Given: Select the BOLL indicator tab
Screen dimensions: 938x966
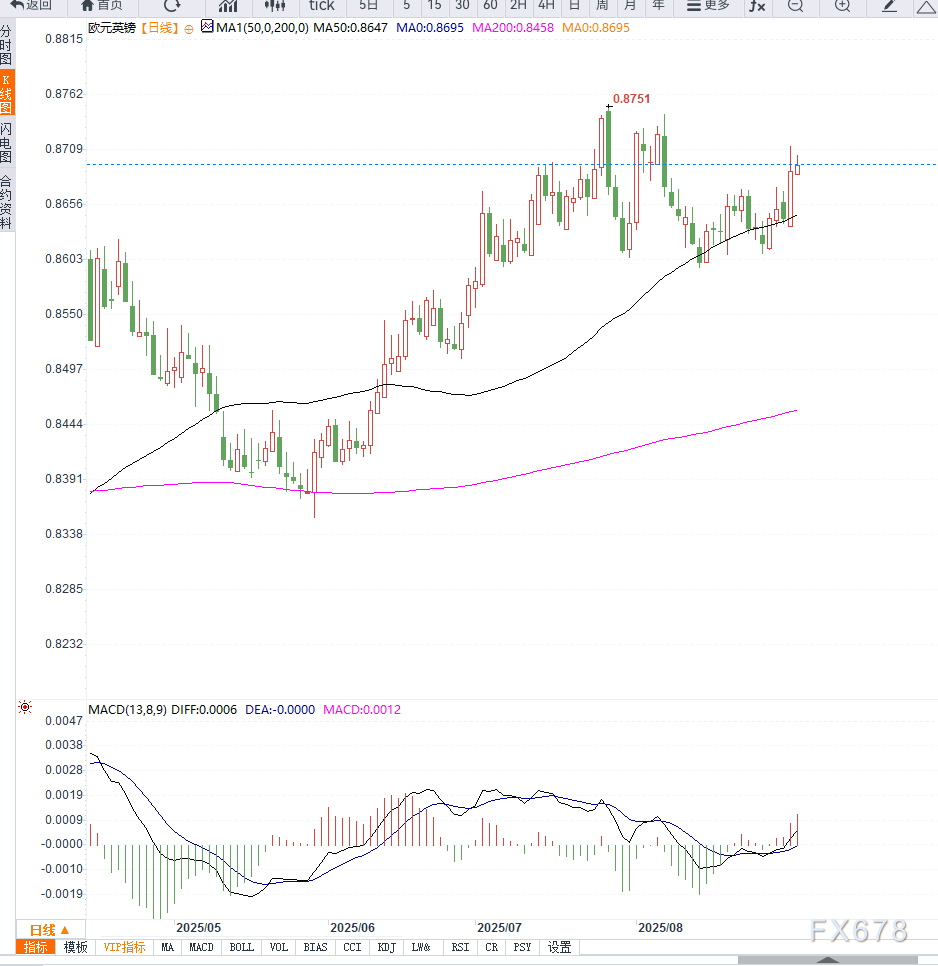Looking at the screenshot, I should click(x=241, y=947).
